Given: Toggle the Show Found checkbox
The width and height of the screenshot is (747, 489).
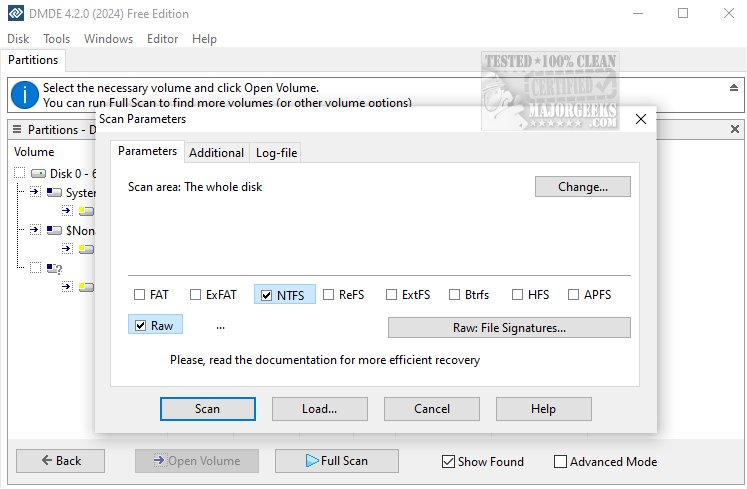Looking at the screenshot, I should point(448,461).
